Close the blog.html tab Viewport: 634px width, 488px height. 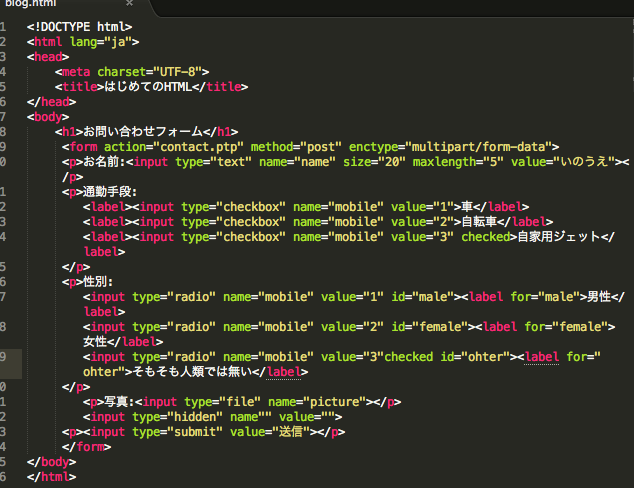(129, 3)
